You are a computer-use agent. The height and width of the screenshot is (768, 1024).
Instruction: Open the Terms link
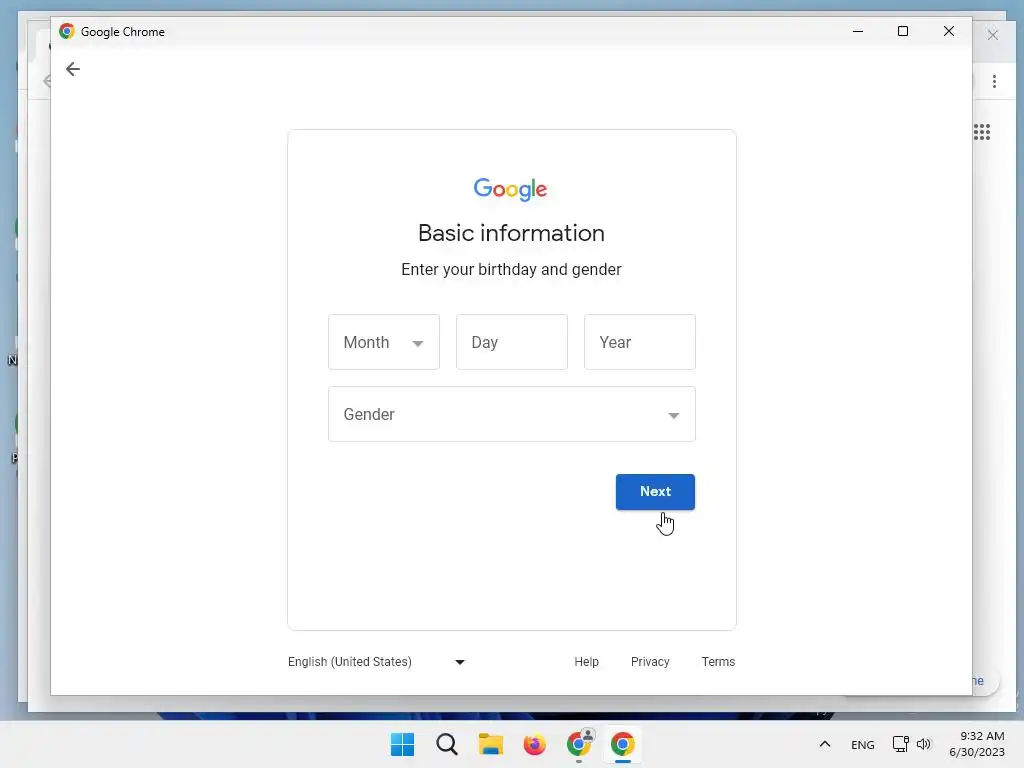tap(718, 662)
